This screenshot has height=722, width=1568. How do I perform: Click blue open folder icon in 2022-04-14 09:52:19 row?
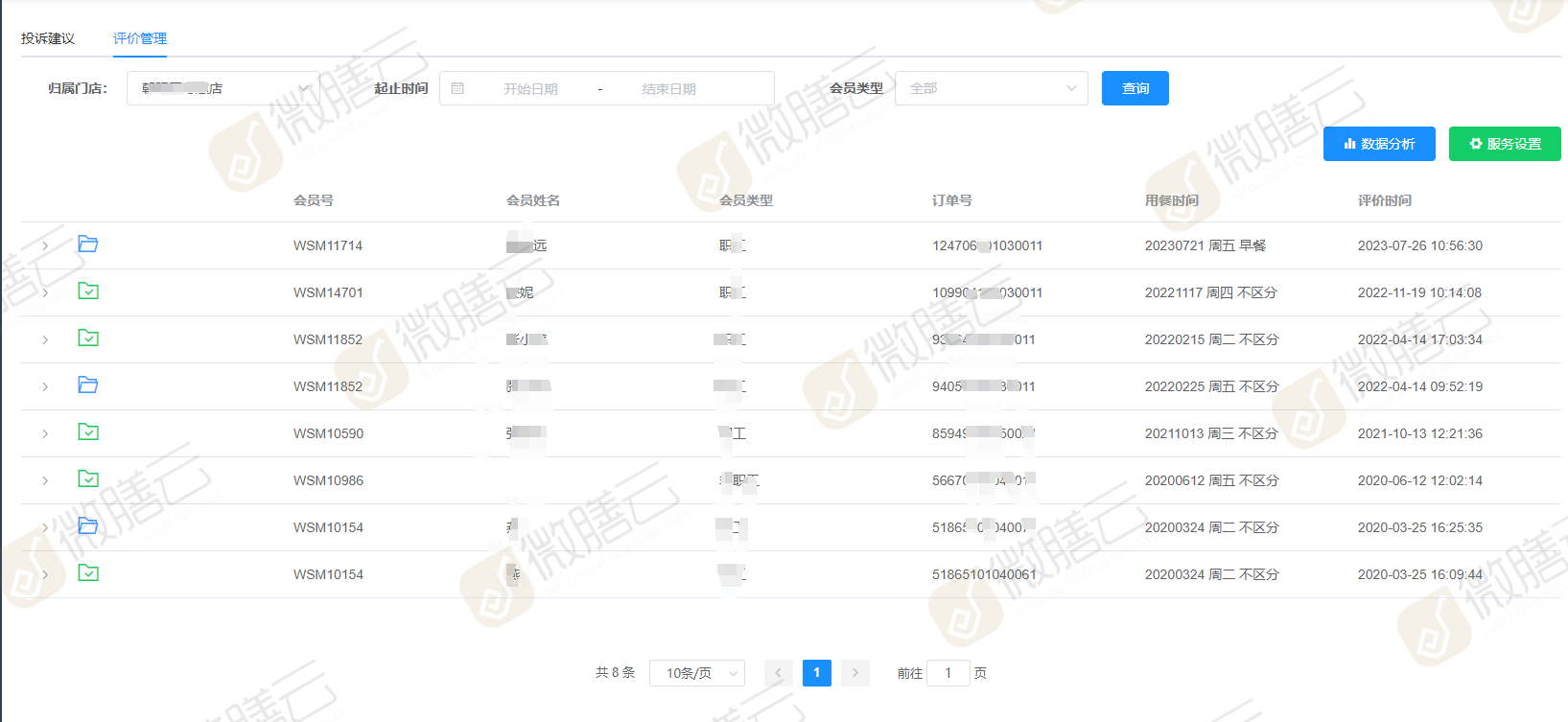88,385
